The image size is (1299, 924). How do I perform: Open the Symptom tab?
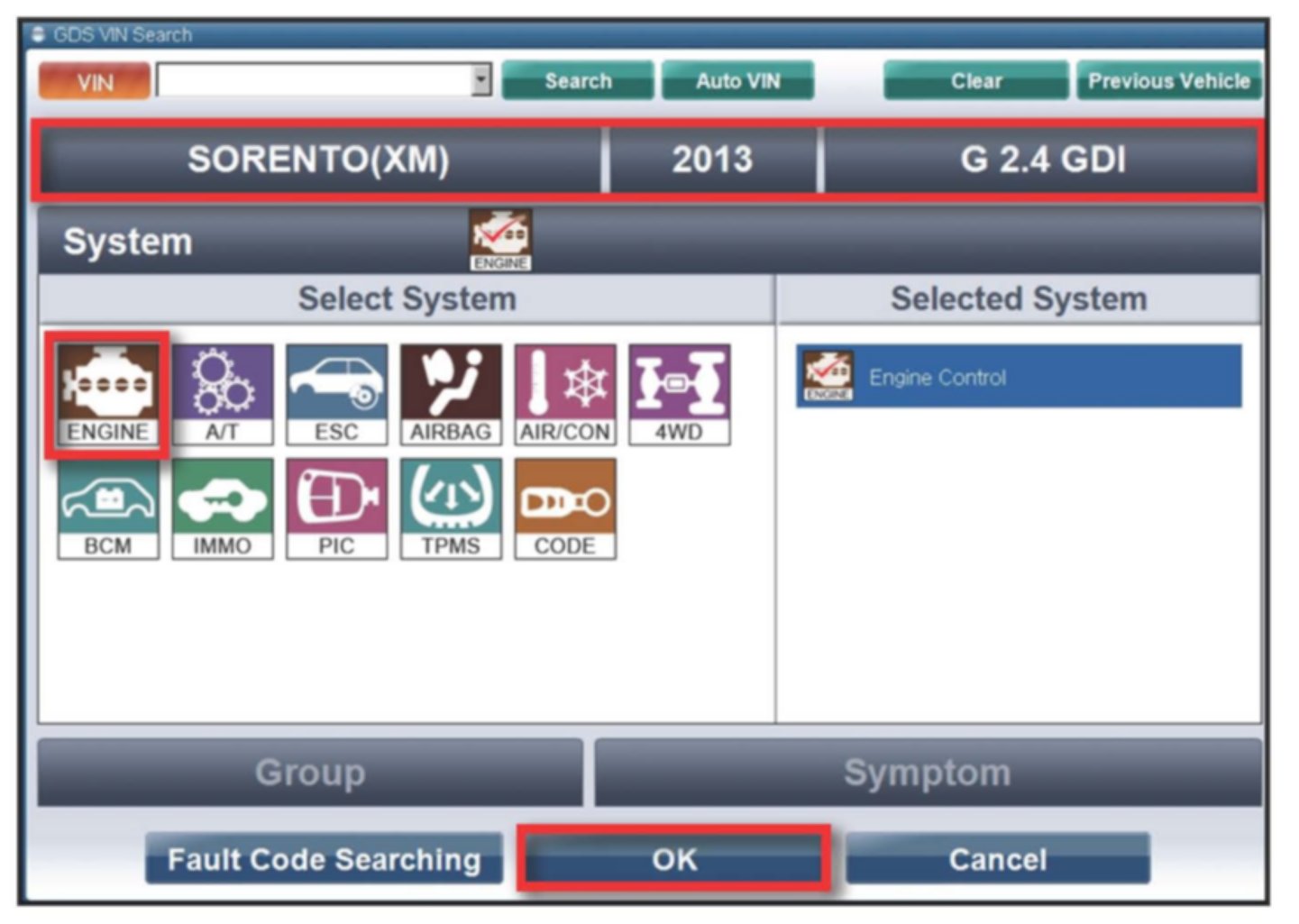click(x=928, y=773)
